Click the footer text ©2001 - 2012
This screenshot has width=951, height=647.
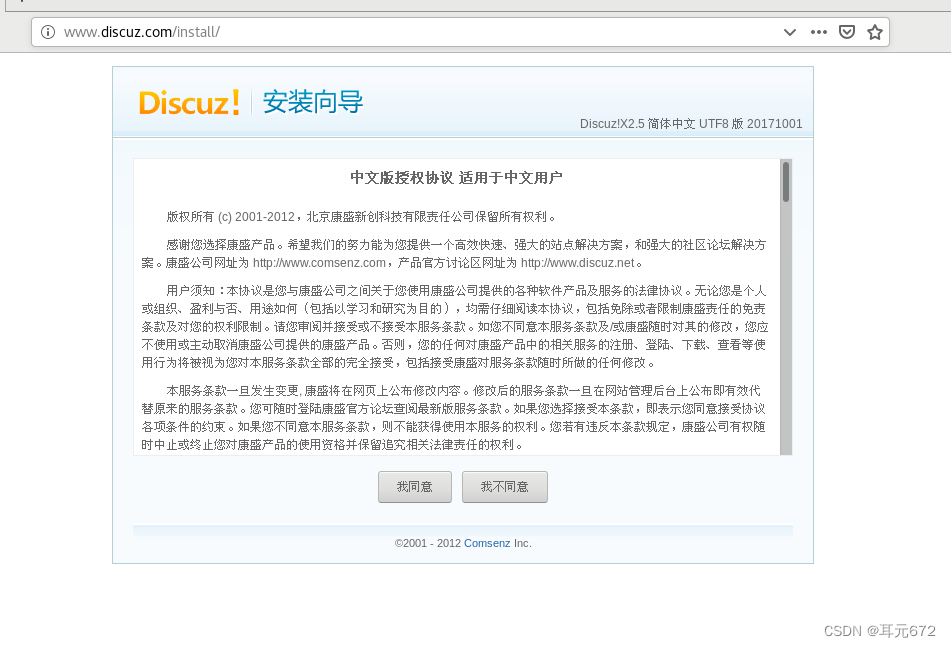click(x=428, y=543)
